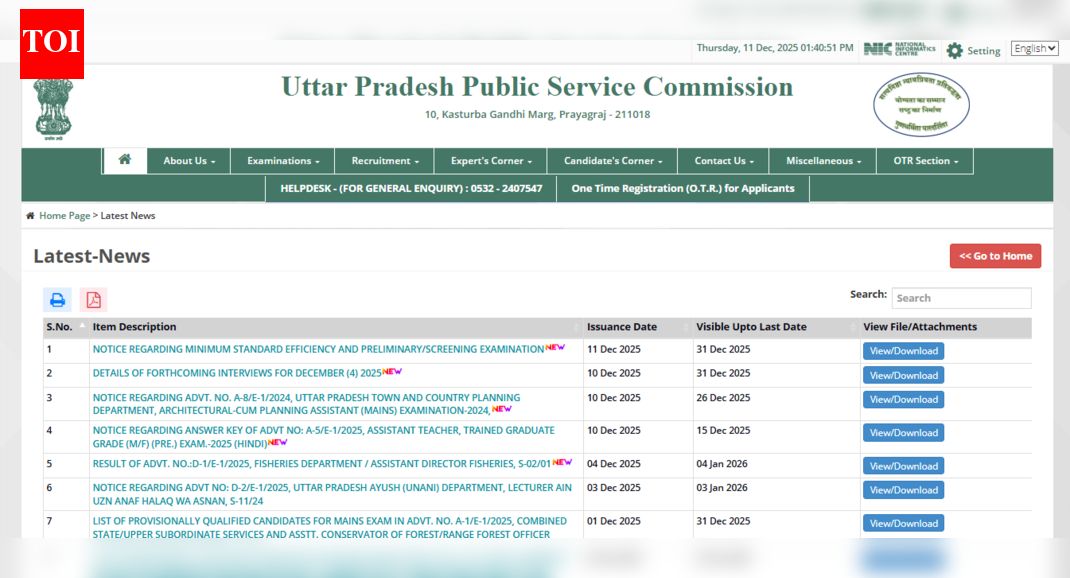
Task: Click the printer icon above the news table
Action: [x=57, y=299]
